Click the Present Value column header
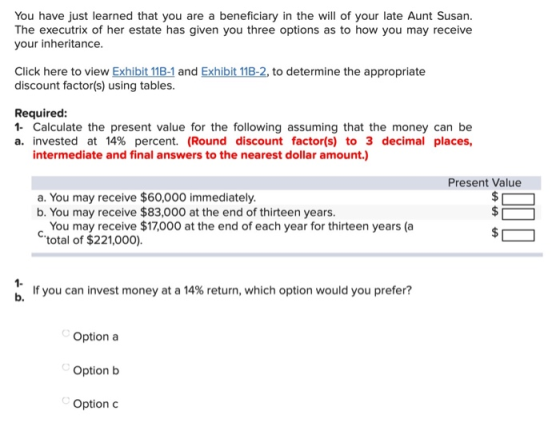 click(x=484, y=183)
